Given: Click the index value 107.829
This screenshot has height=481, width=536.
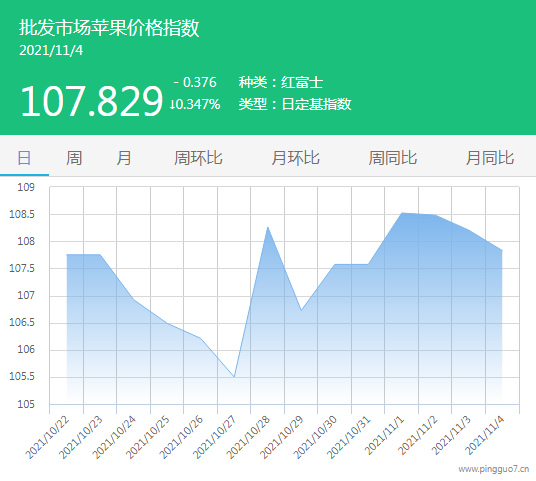Looking at the screenshot, I should point(92,101).
